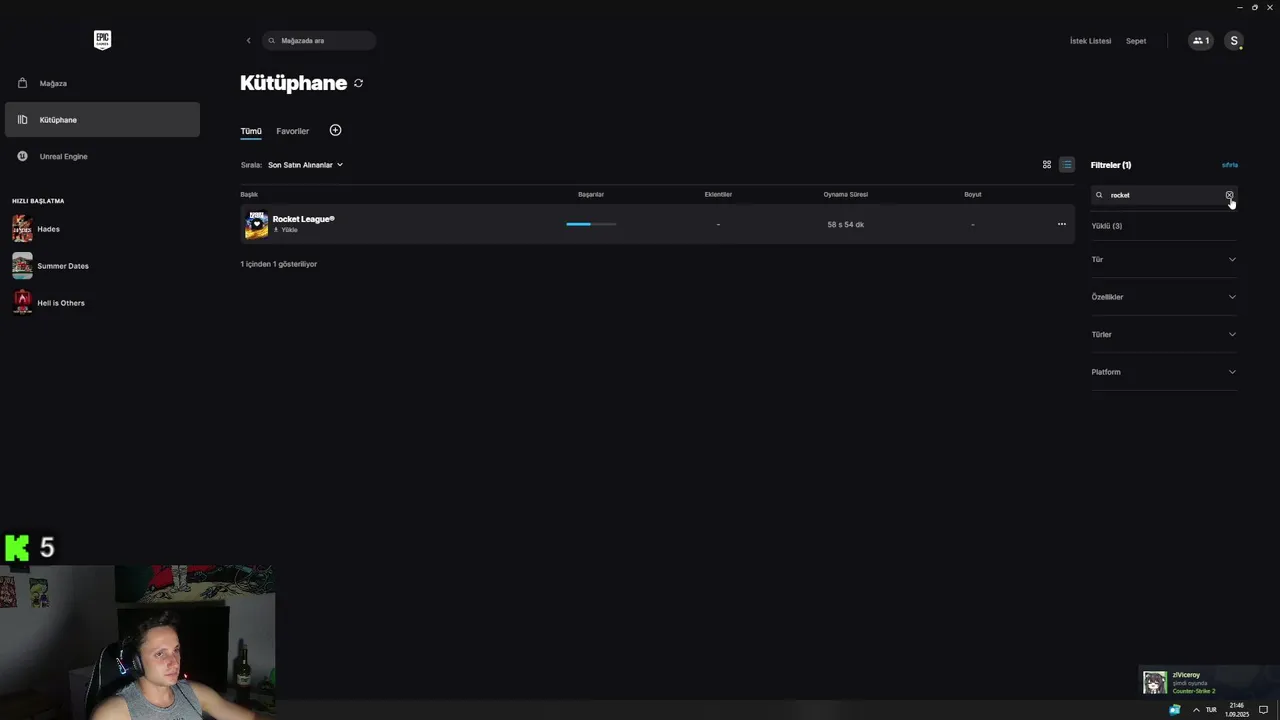Select Kütüphane in the sidebar
The width and height of the screenshot is (1280, 720).
102,120
